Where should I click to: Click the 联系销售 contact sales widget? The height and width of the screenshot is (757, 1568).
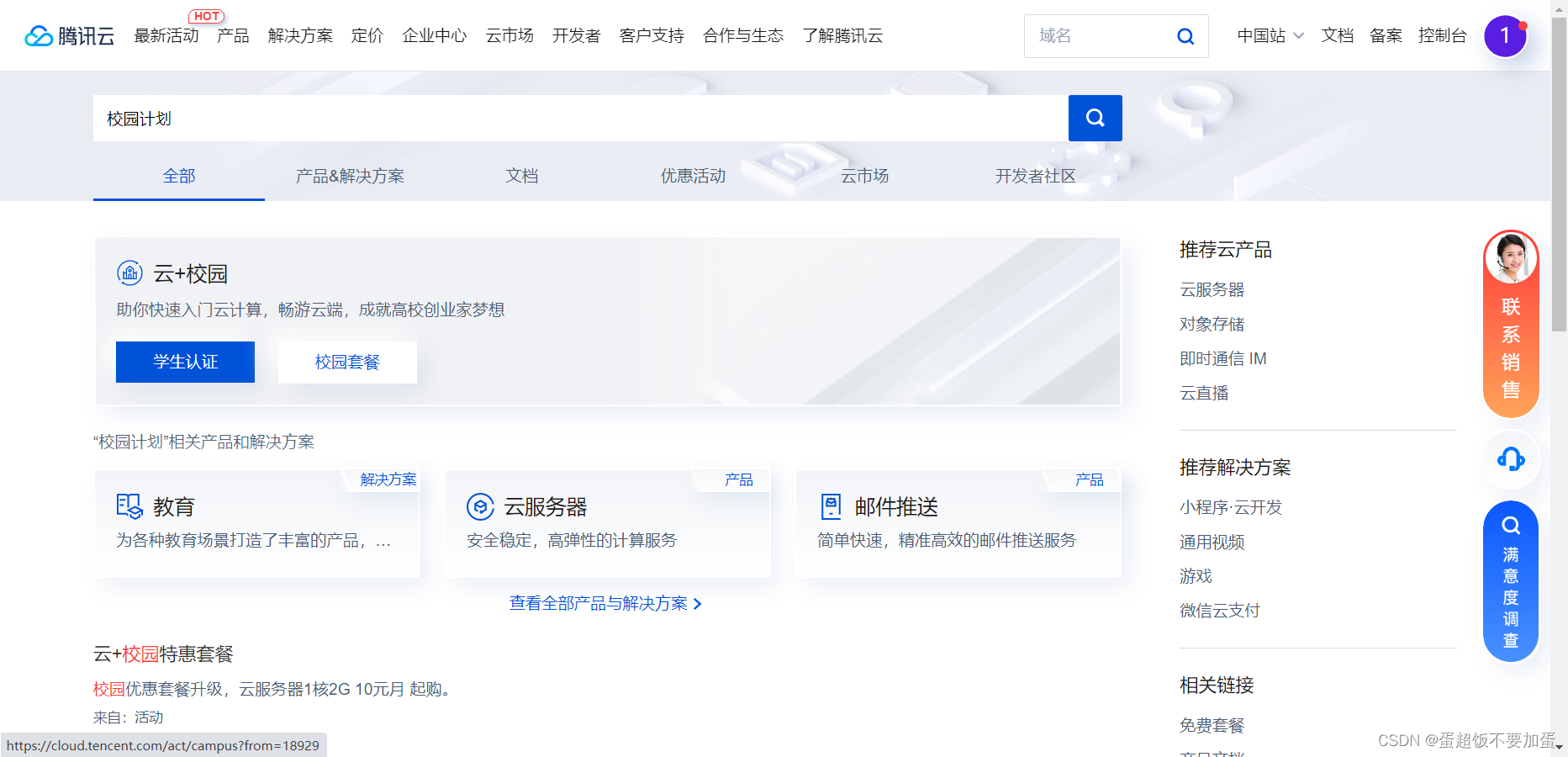[1511, 324]
